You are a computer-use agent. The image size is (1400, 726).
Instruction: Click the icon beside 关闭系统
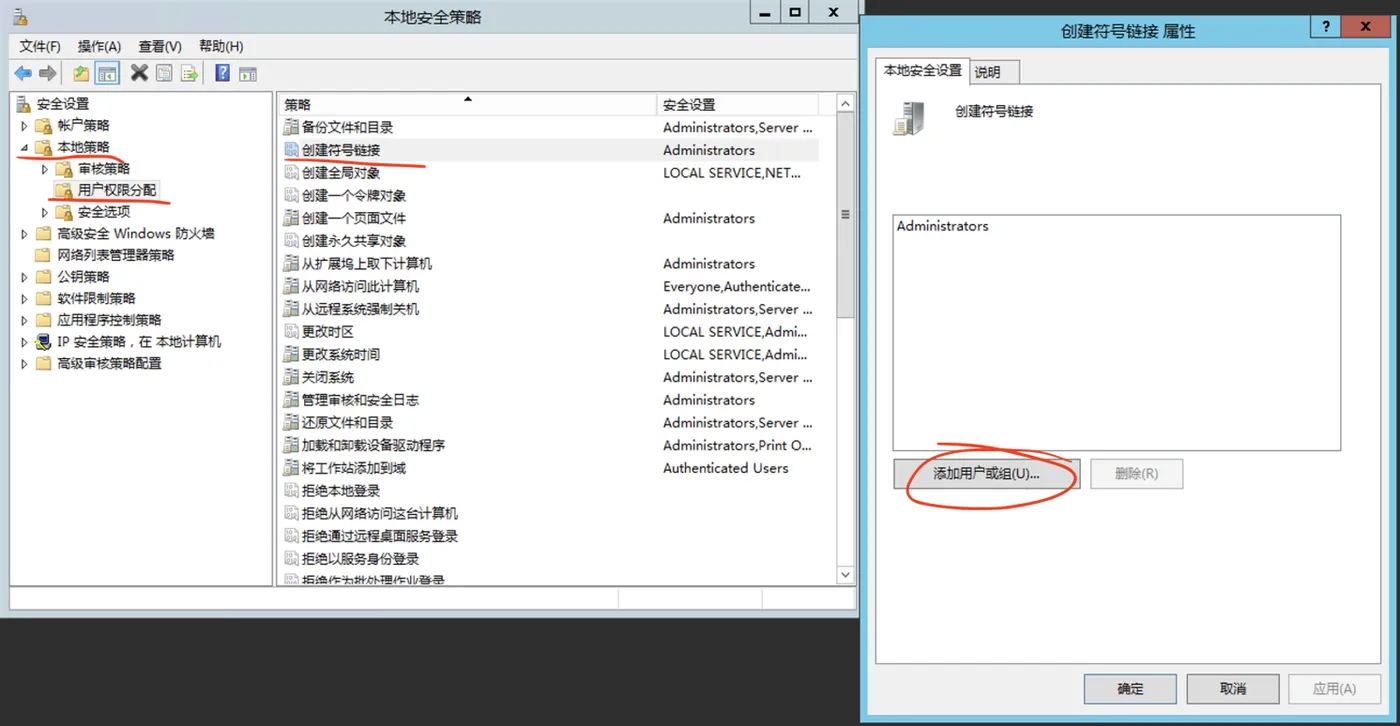pyautogui.click(x=291, y=377)
